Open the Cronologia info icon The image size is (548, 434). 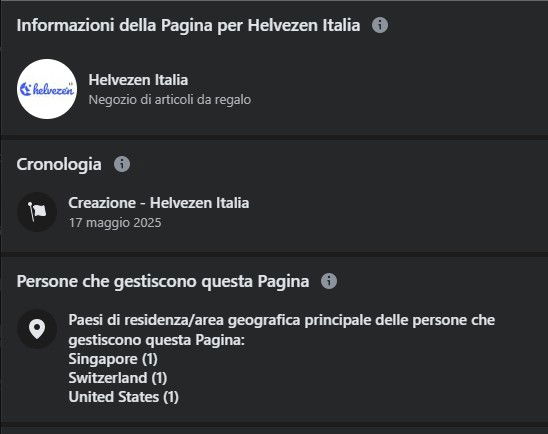[x=122, y=164]
